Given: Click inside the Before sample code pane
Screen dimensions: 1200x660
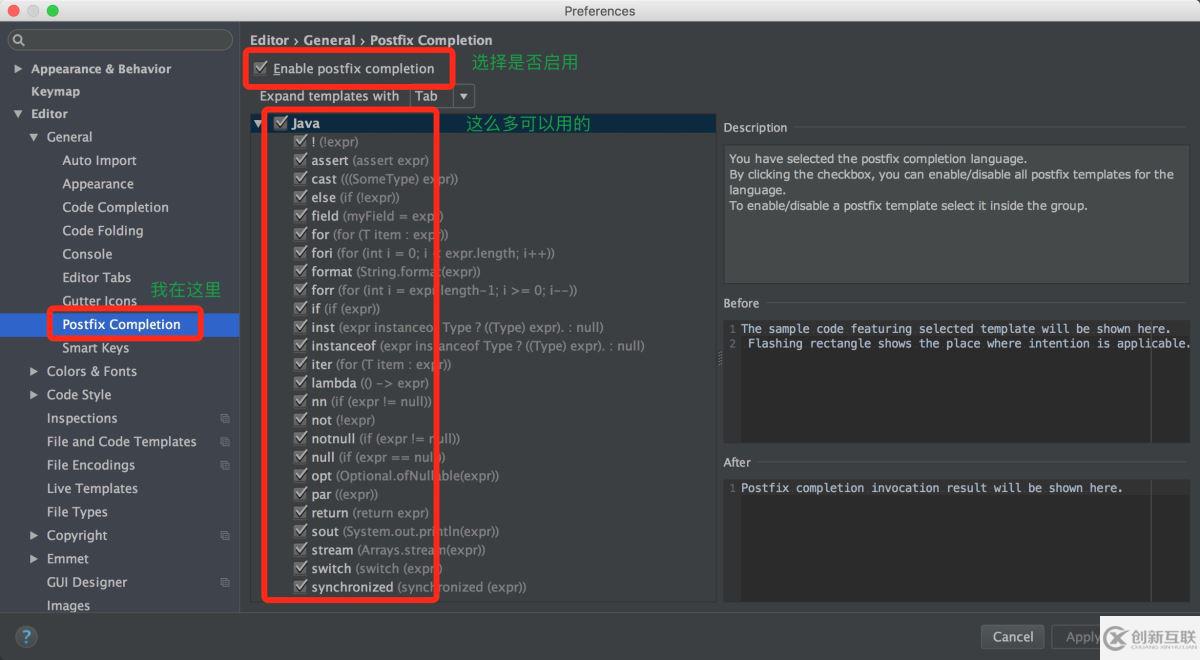Looking at the screenshot, I should 957,381.
